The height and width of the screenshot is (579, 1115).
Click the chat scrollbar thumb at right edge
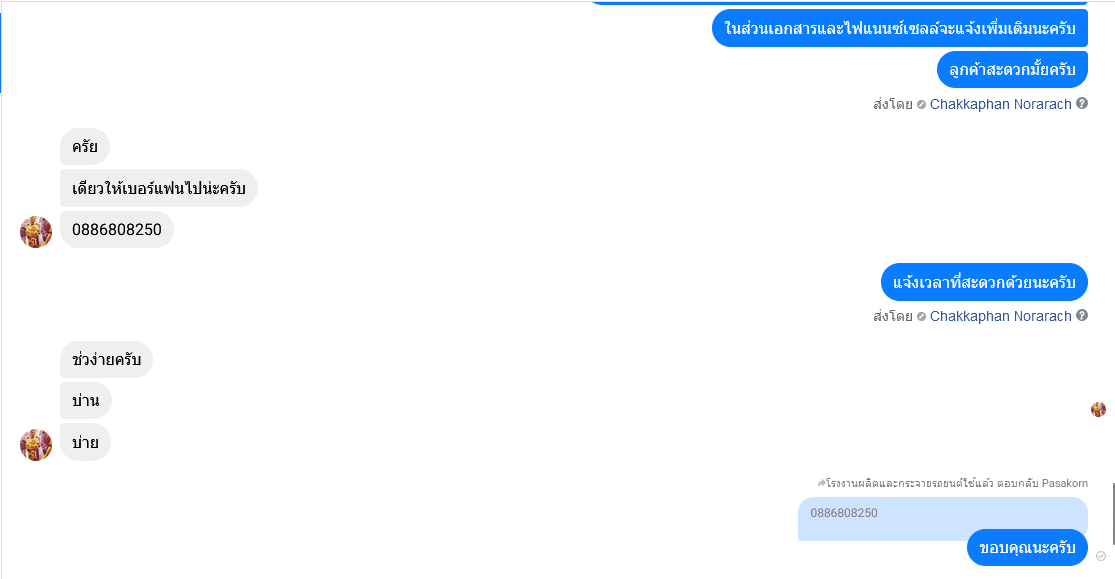[x=1112, y=513]
